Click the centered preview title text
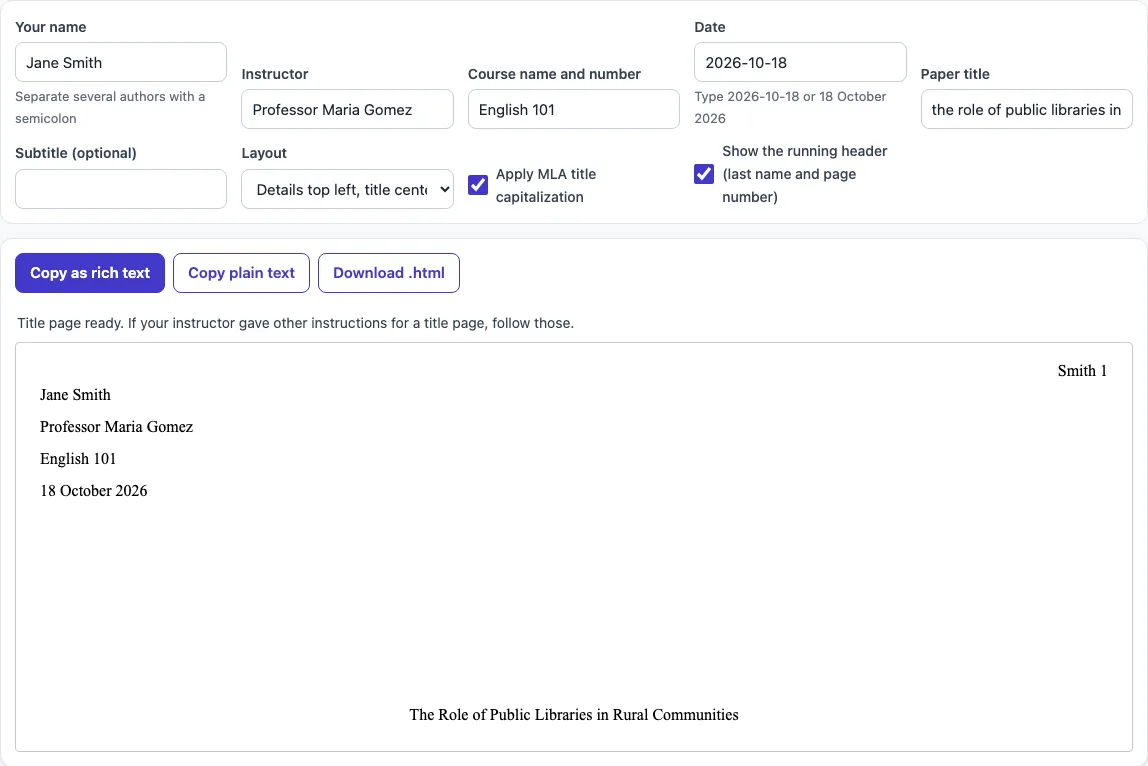1148x766 pixels. pyautogui.click(x=574, y=715)
